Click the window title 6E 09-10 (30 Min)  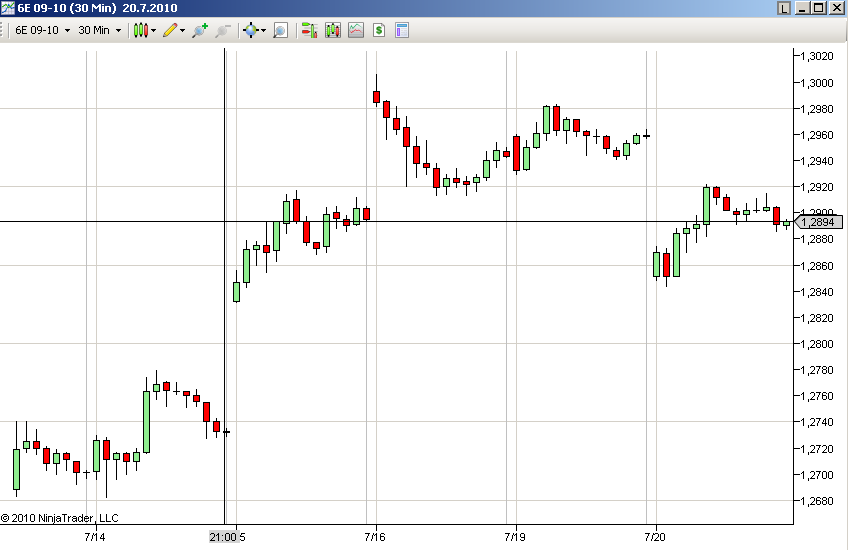click(x=68, y=8)
